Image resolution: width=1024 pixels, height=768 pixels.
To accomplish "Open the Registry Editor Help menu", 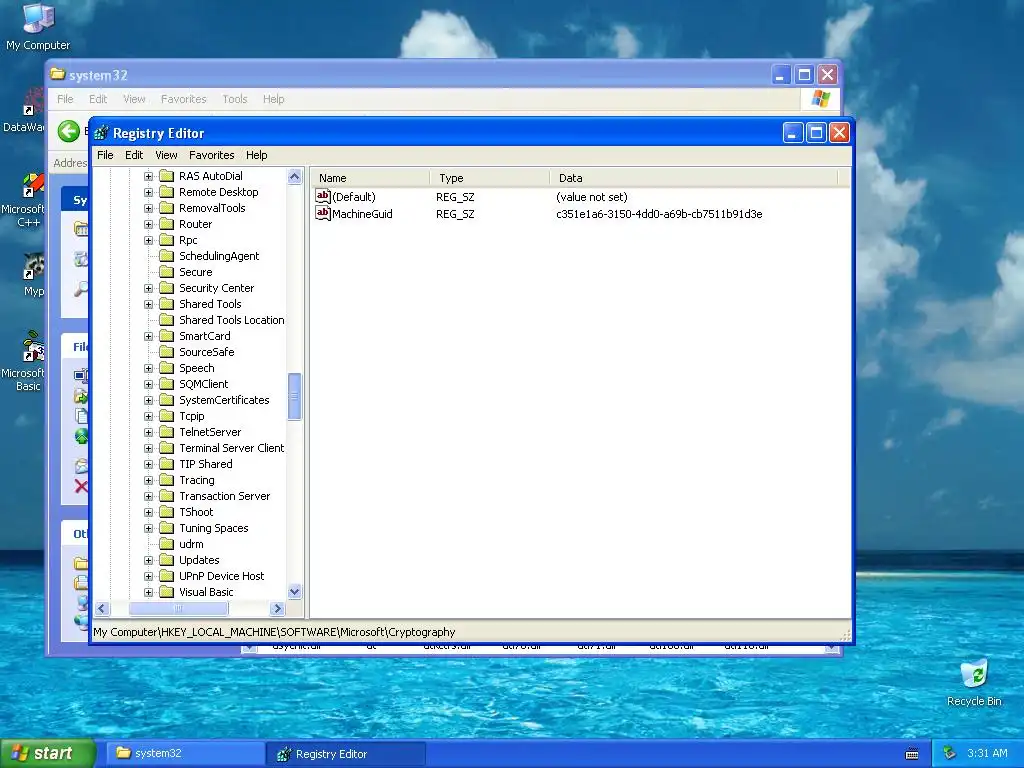I will pos(257,155).
